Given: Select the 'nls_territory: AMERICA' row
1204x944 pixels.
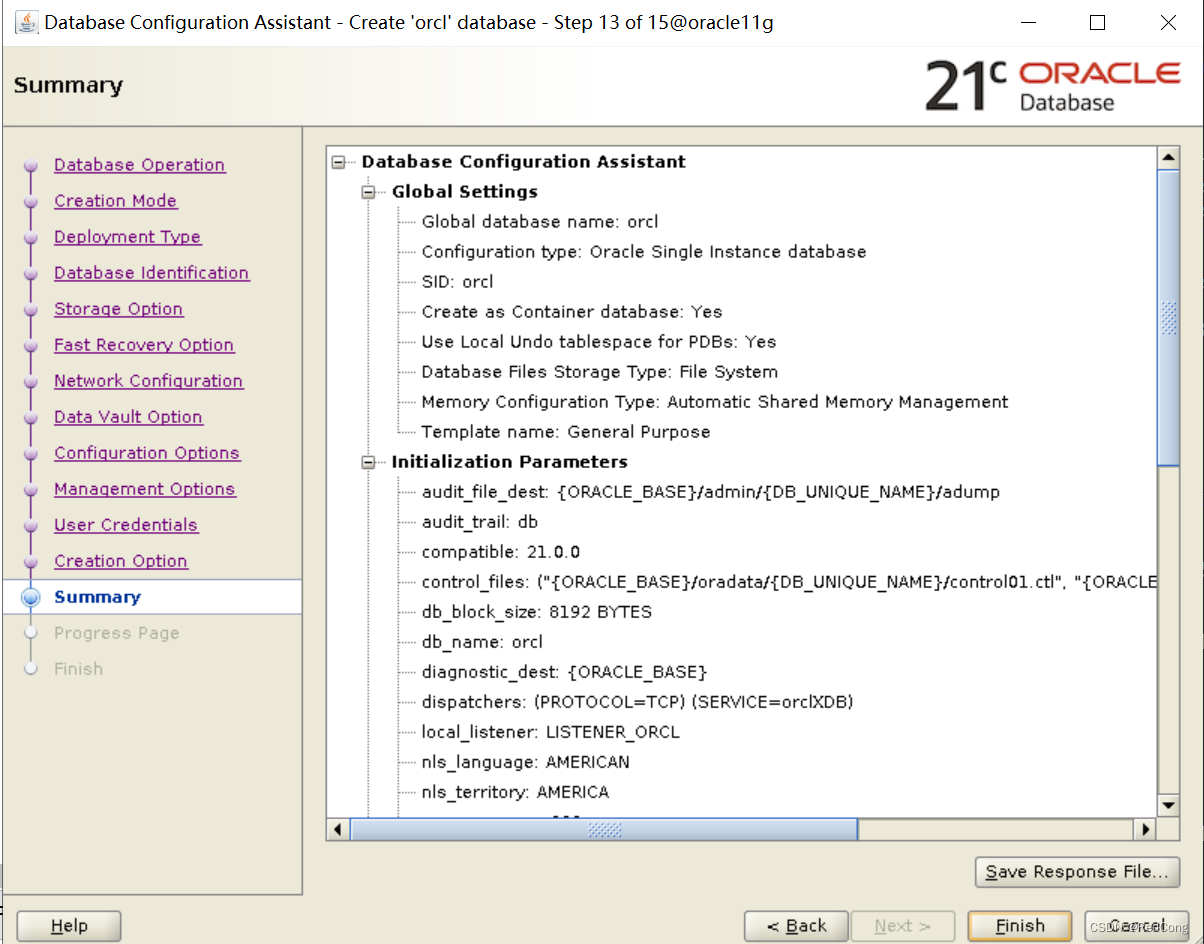Looking at the screenshot, I should click(x=515, y=792).
